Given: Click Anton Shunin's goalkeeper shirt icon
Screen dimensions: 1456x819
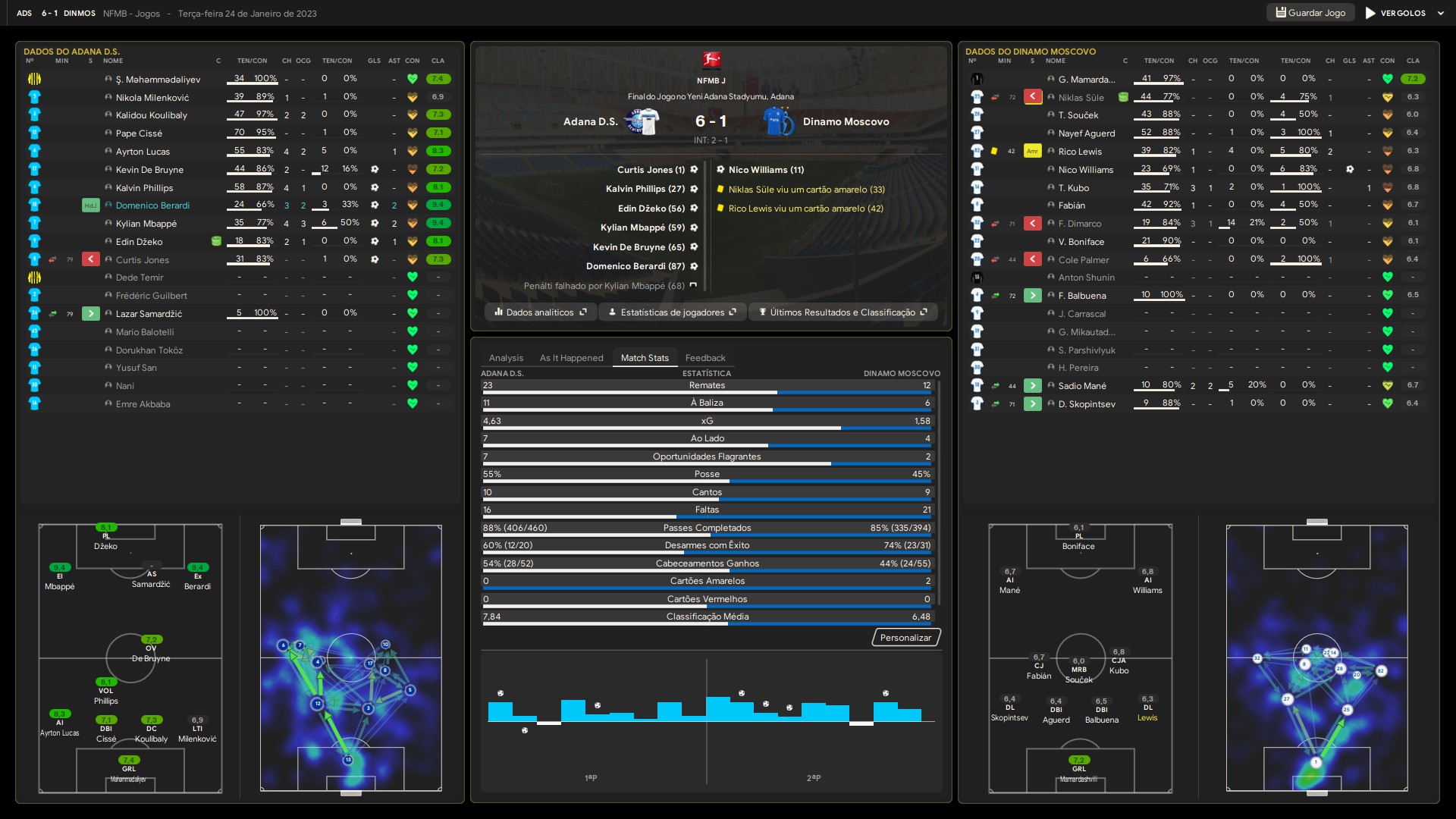Looking at the screenshot, I should pyautogui.click(x=977, y=278).
